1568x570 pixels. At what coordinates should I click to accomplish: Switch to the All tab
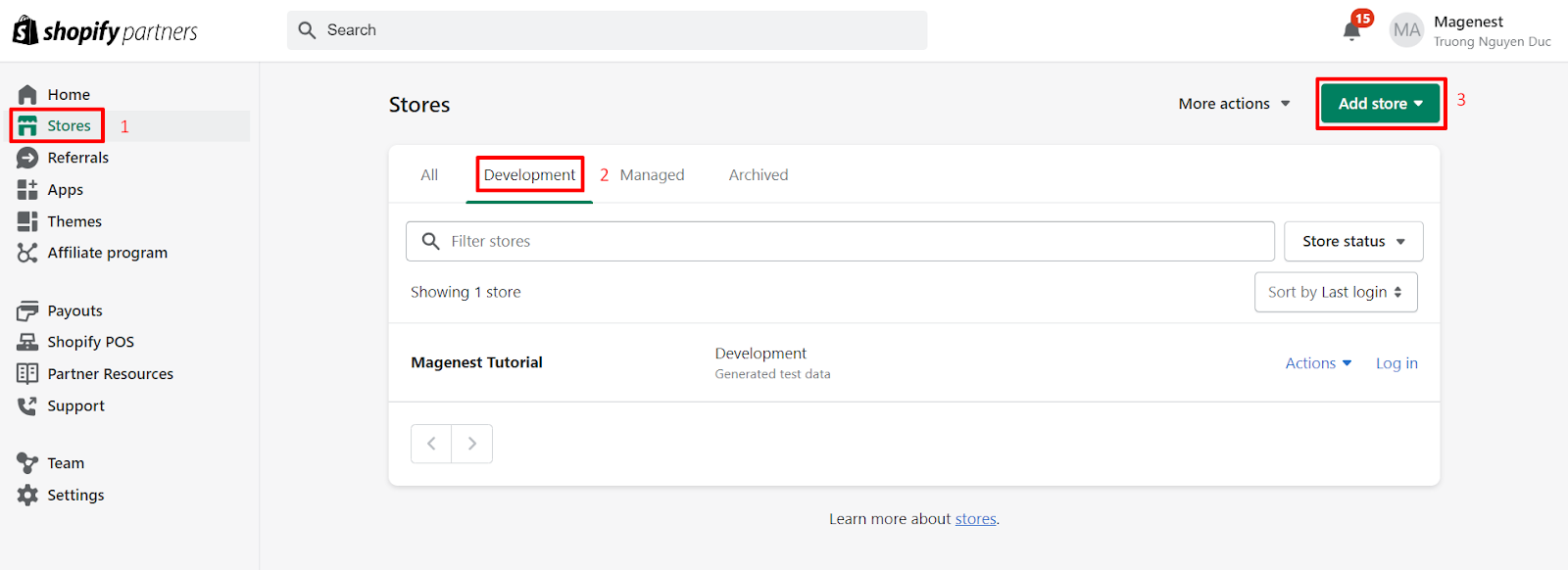429,175
